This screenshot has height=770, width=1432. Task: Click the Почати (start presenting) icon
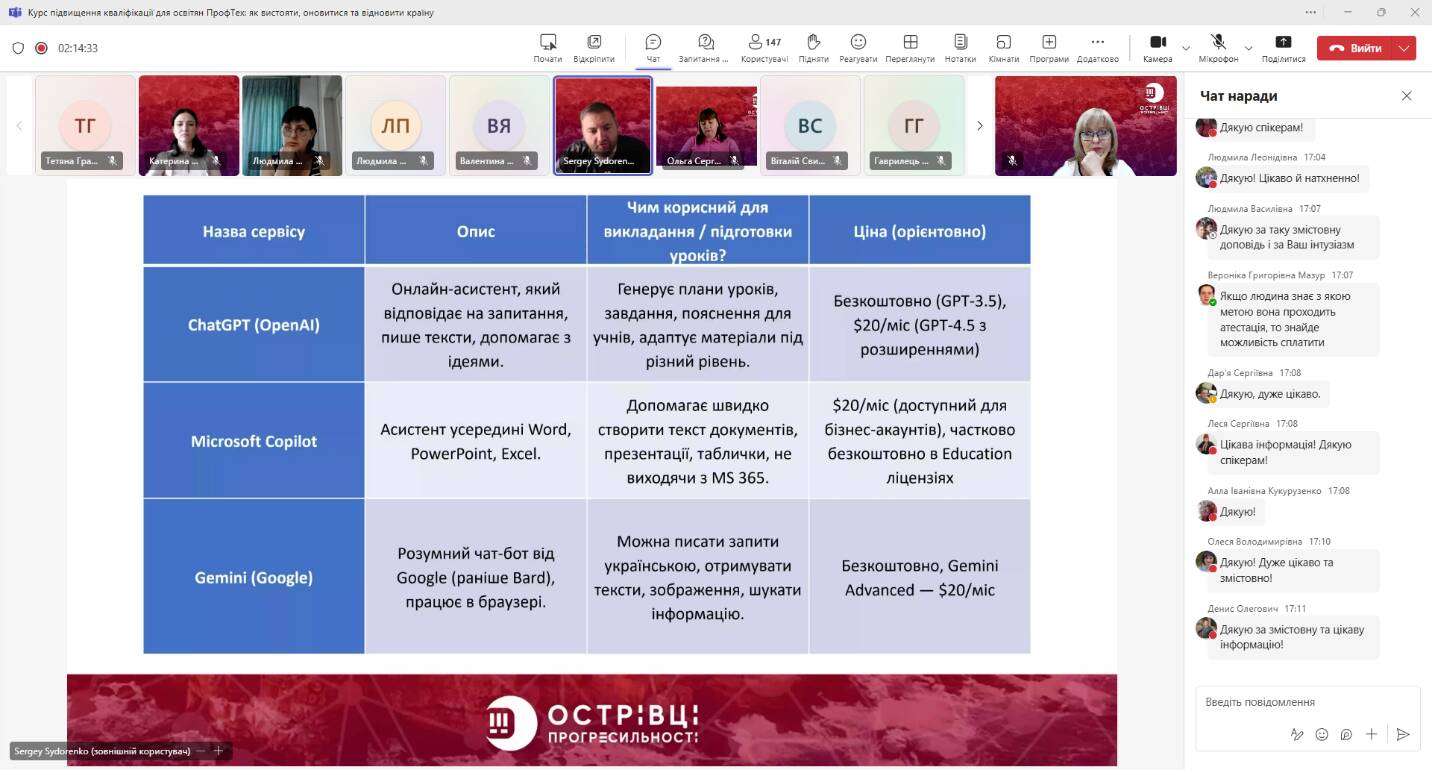coord(548,42)
